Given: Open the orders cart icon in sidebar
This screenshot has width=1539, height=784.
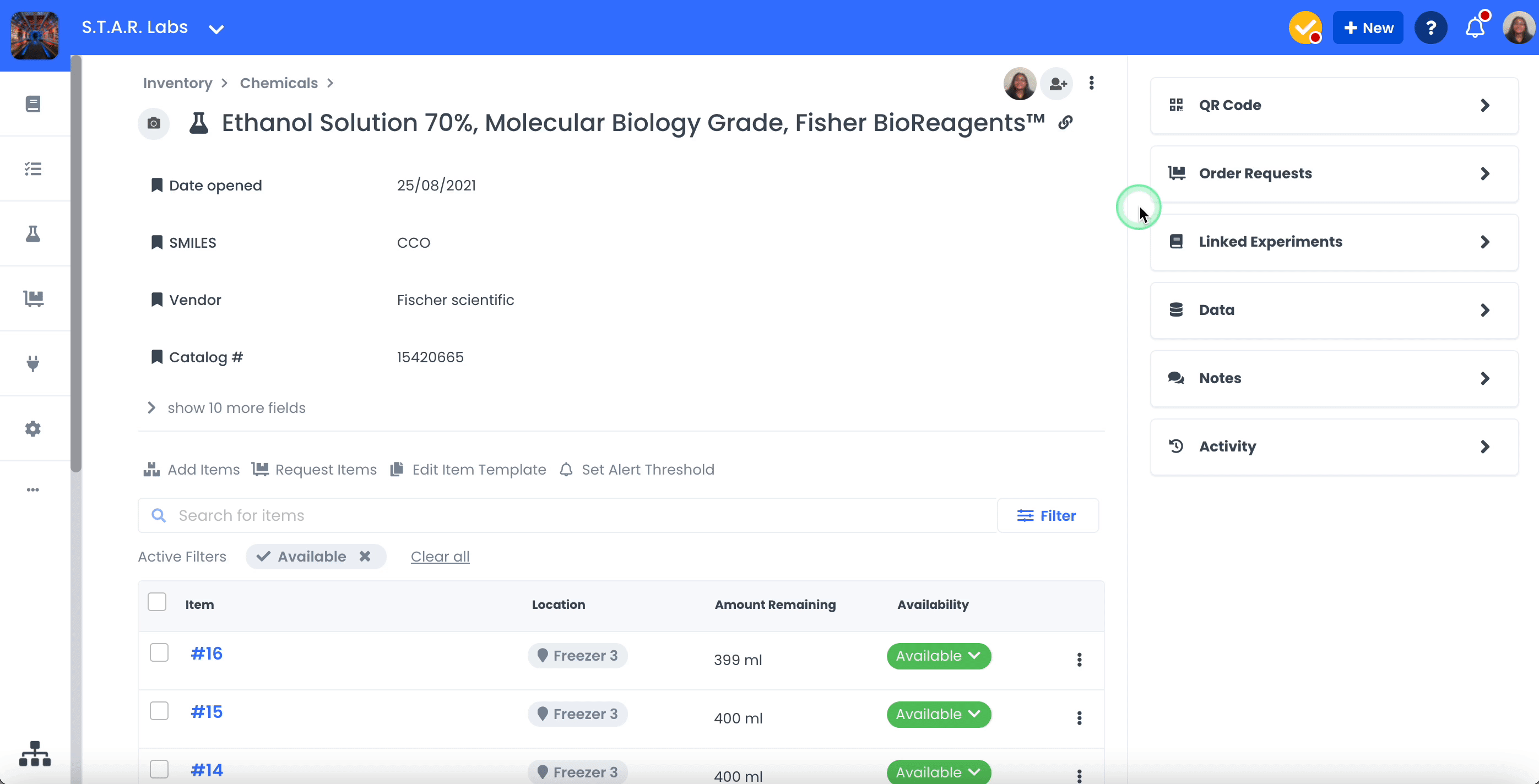Looking at the screenshot, I should (x=33, y=298).
